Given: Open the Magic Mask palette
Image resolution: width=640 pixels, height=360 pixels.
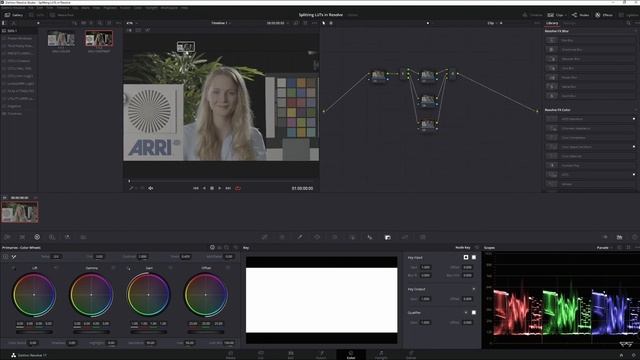Looking at the screenshot, I should click(x=352, y=237).
